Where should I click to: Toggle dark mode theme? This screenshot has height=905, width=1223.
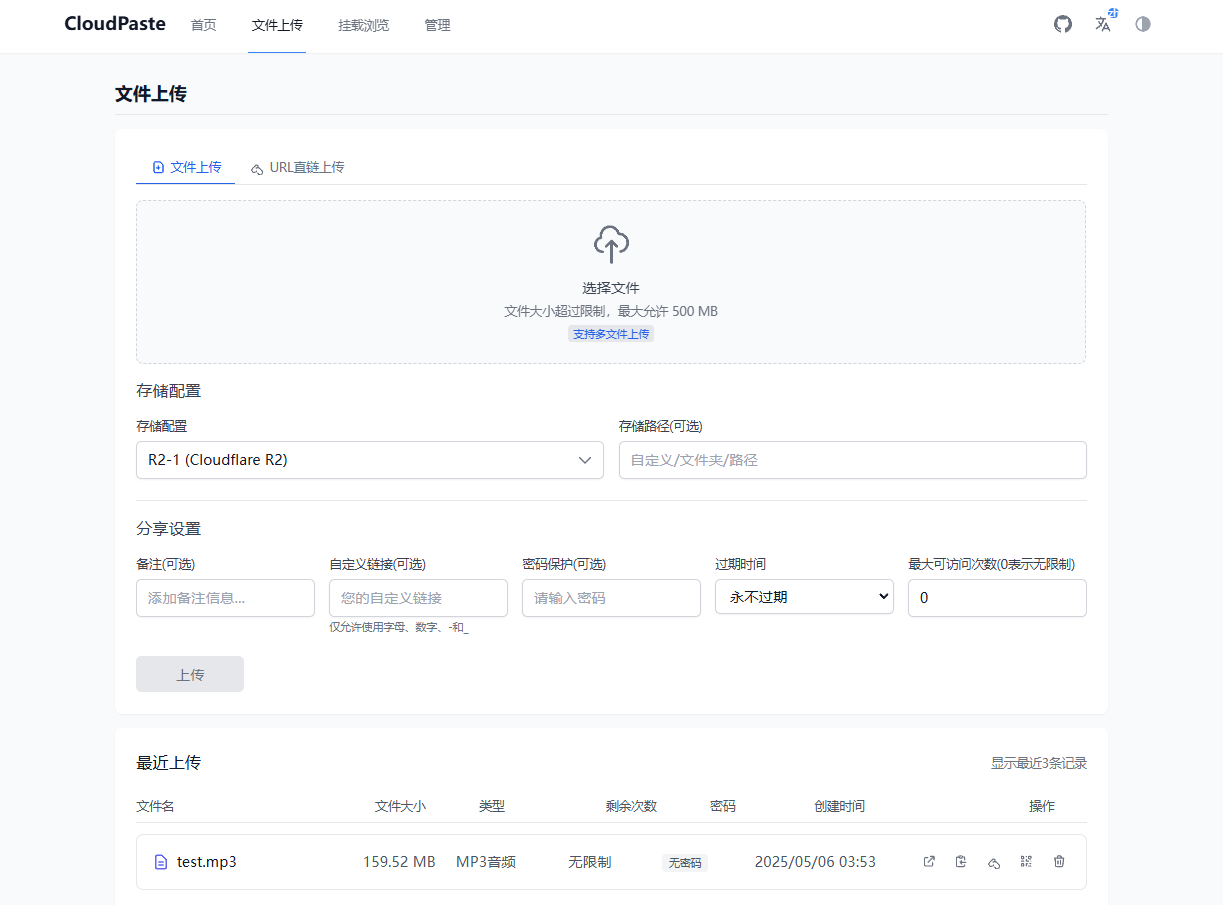1142,23
